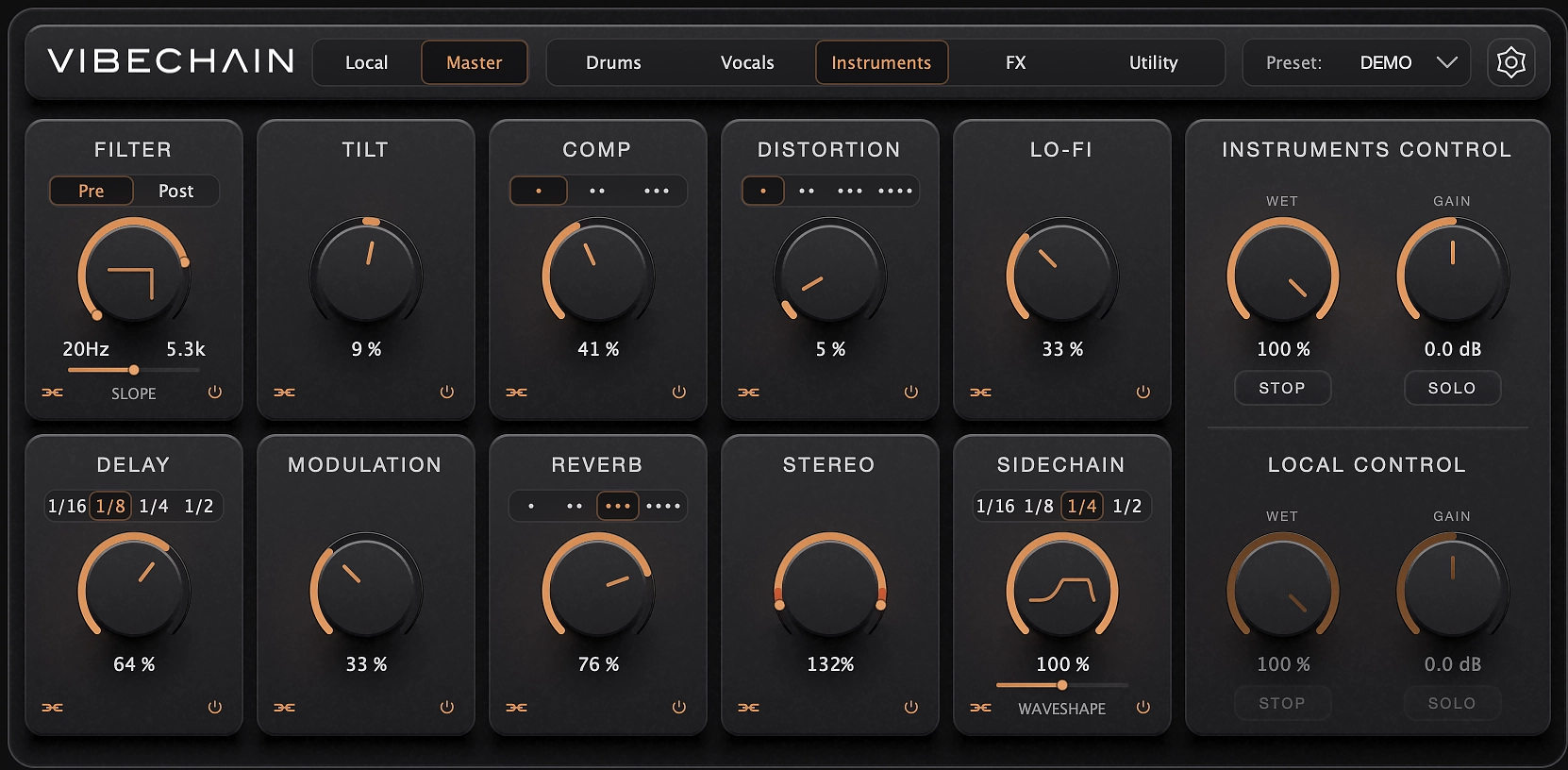Viewport: 1568px width, 770px height.
Task: Click the MODULATION module link icon
Action: point(285,708)
